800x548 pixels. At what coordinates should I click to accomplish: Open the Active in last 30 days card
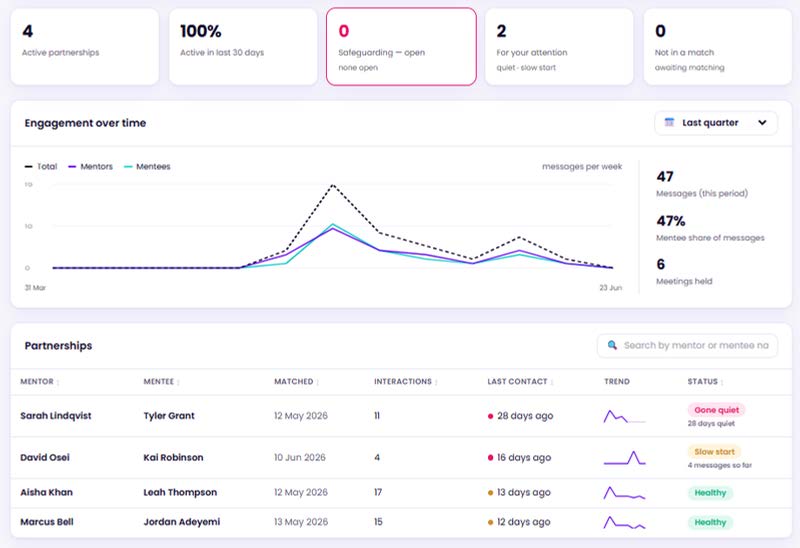pyautogui.click(x=243, y=46)
